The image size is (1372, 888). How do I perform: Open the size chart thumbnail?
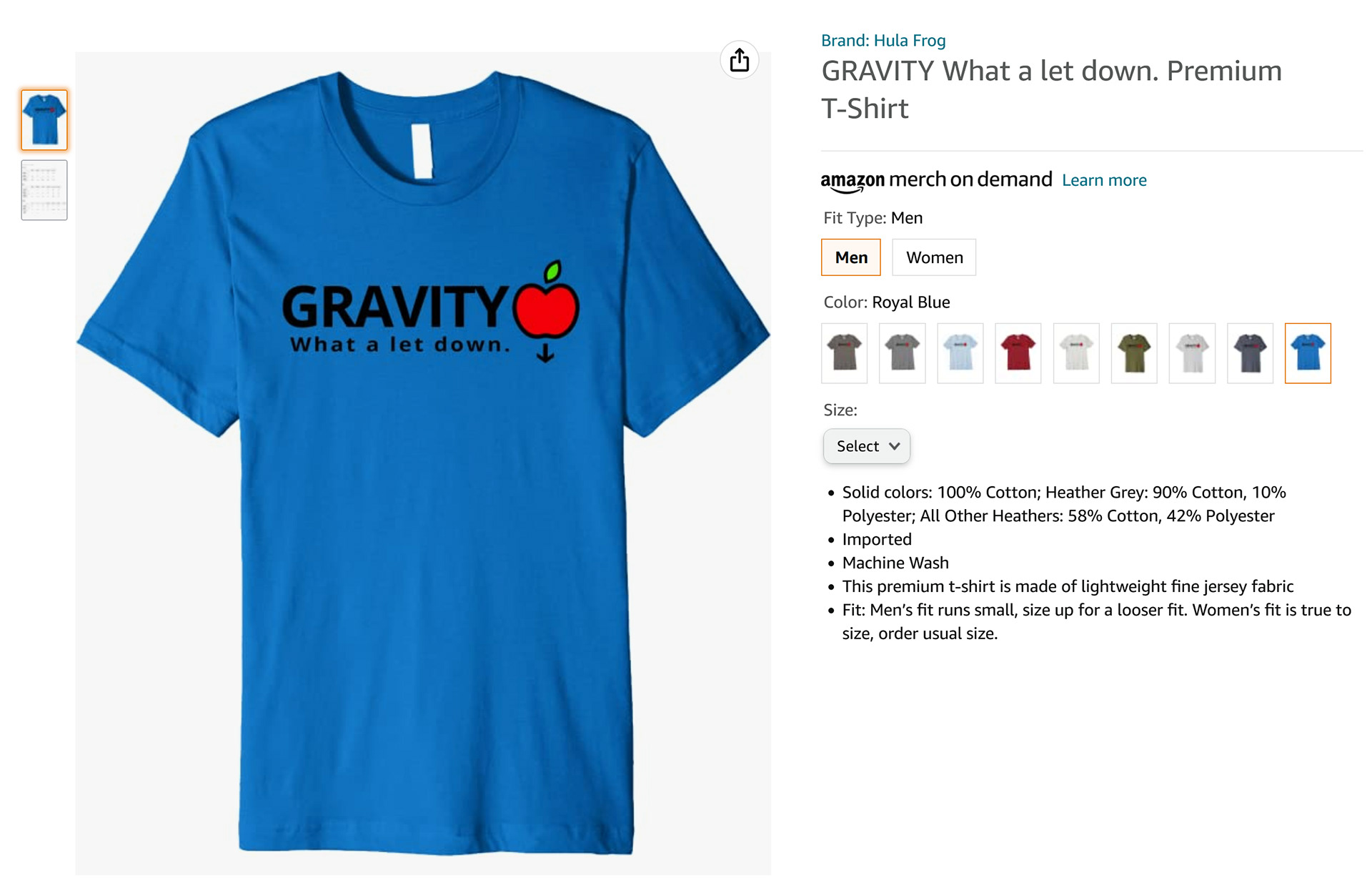tap(44, 190)
